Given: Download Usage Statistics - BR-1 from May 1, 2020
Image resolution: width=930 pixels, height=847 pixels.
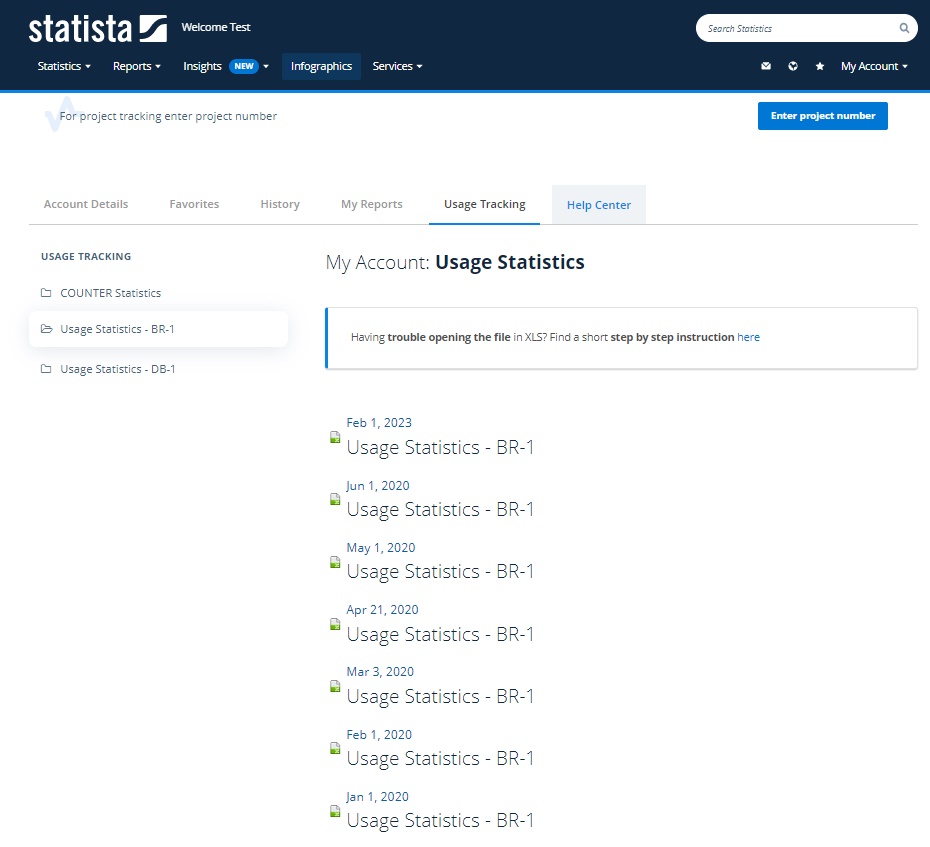Looking at the screenshot, I should point(440,572).
